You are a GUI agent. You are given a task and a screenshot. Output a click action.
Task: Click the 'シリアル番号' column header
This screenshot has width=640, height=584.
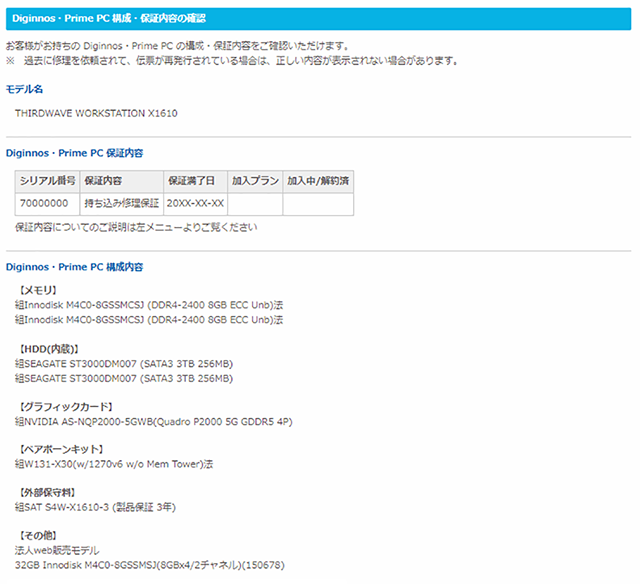click(x=47, y=181)
